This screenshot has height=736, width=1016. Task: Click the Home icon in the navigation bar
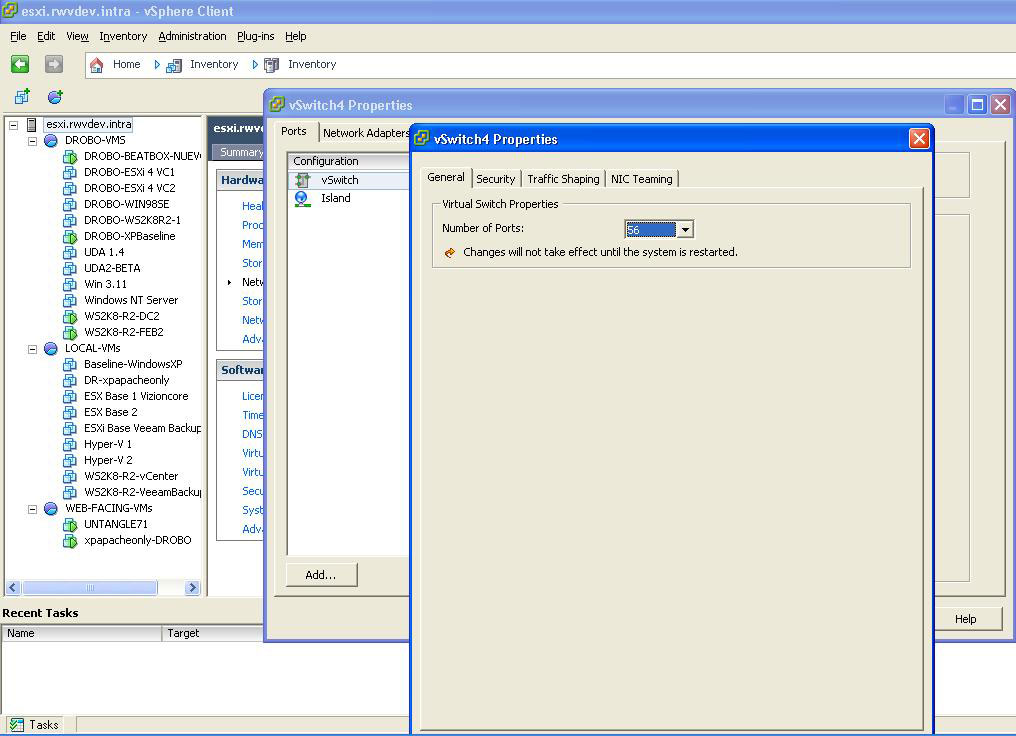97,64
